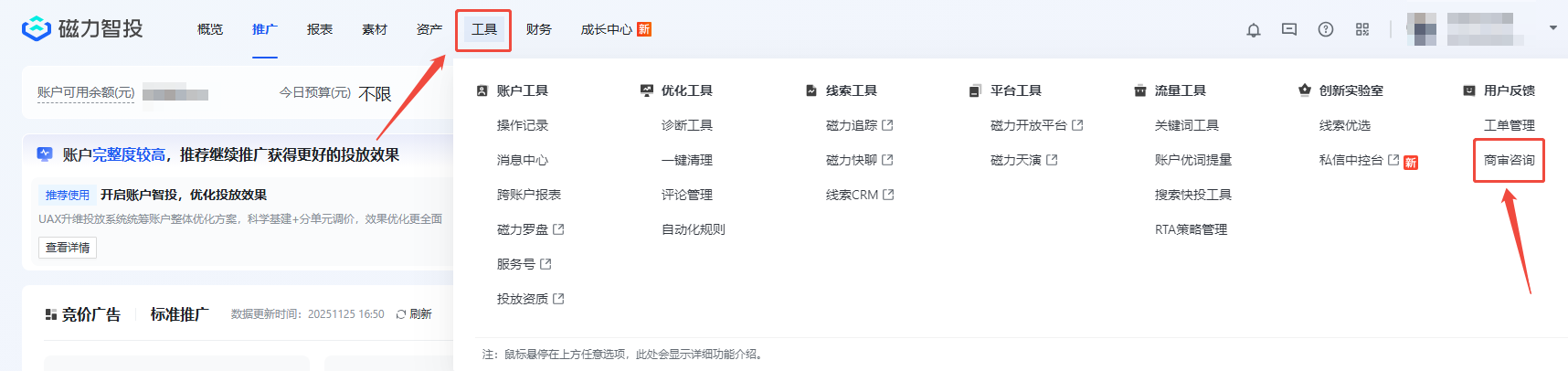Open 搜索快投工具
Viewport: 1568px width, 371px height.
1193,195
